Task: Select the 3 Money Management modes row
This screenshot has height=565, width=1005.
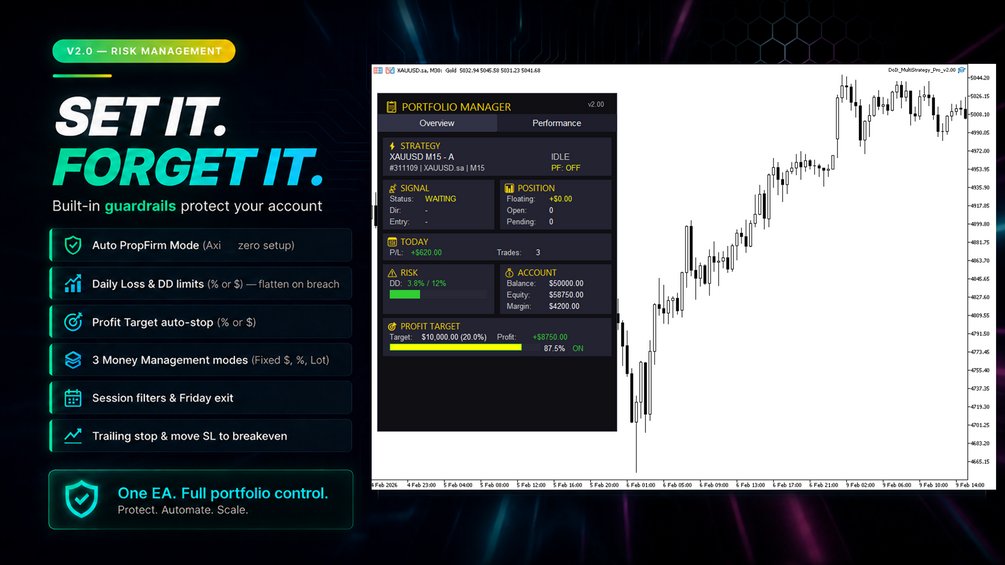Action: click(201, 360)
